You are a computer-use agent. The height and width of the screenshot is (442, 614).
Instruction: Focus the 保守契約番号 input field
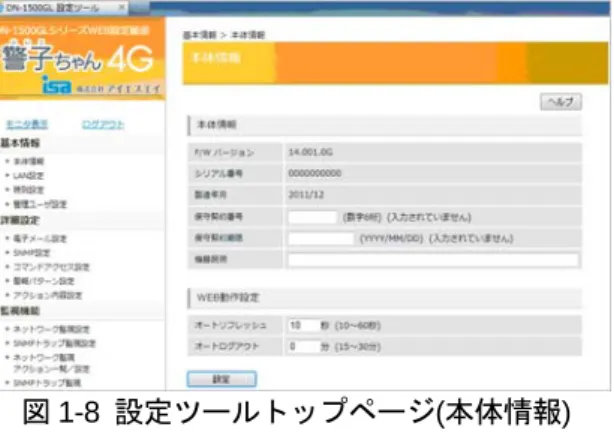312,217
